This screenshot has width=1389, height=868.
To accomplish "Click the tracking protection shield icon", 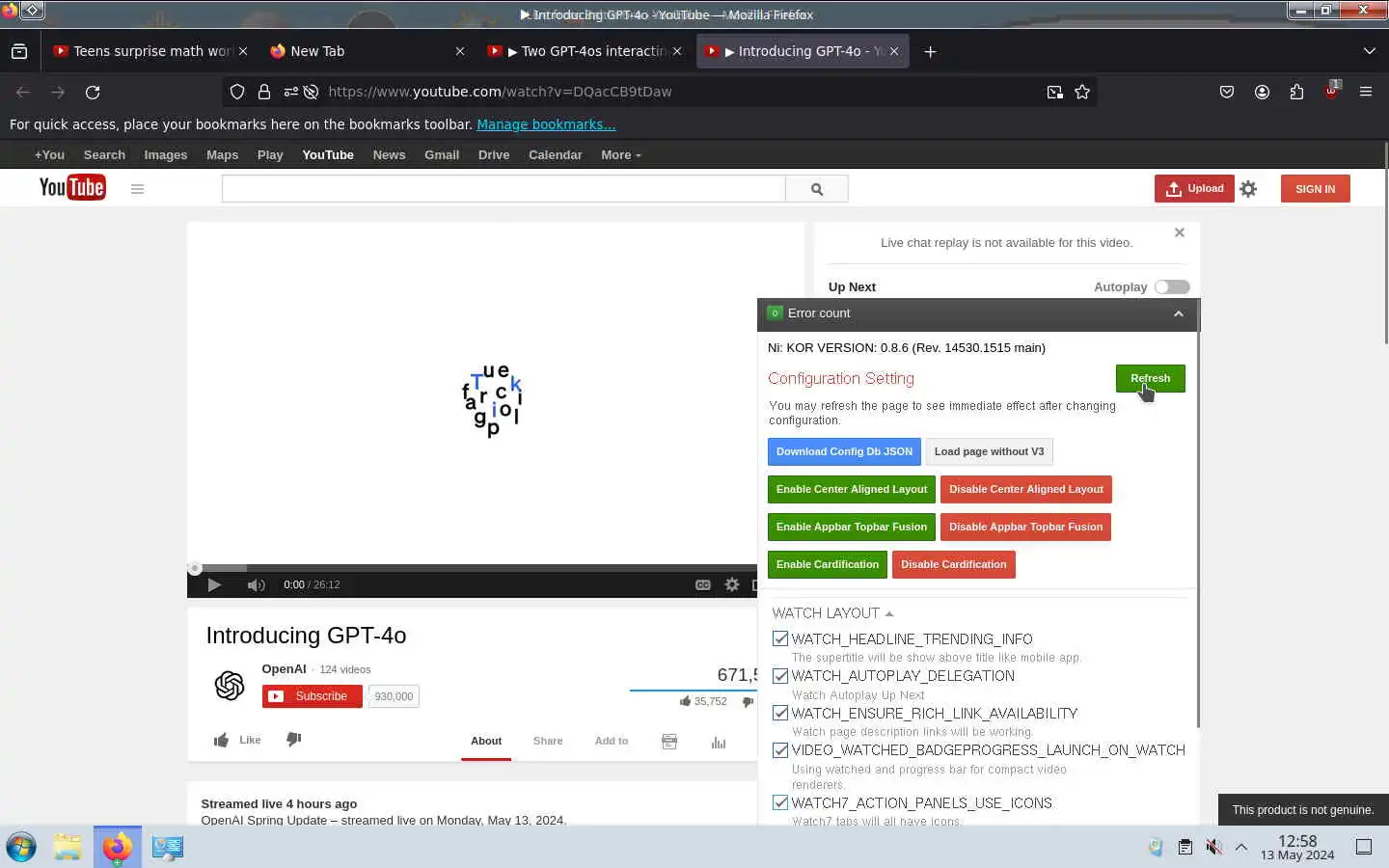I will click(237, 92).
